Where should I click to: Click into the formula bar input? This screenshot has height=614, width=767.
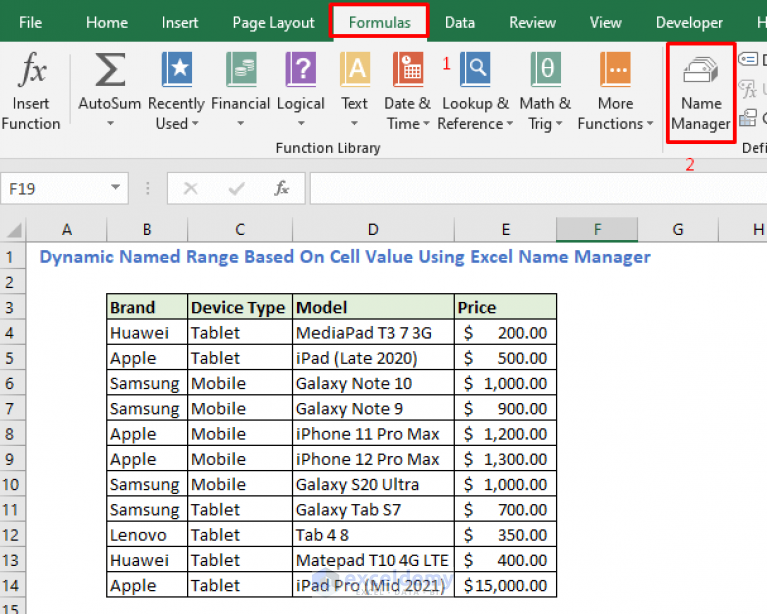click(x=538, y=188)
